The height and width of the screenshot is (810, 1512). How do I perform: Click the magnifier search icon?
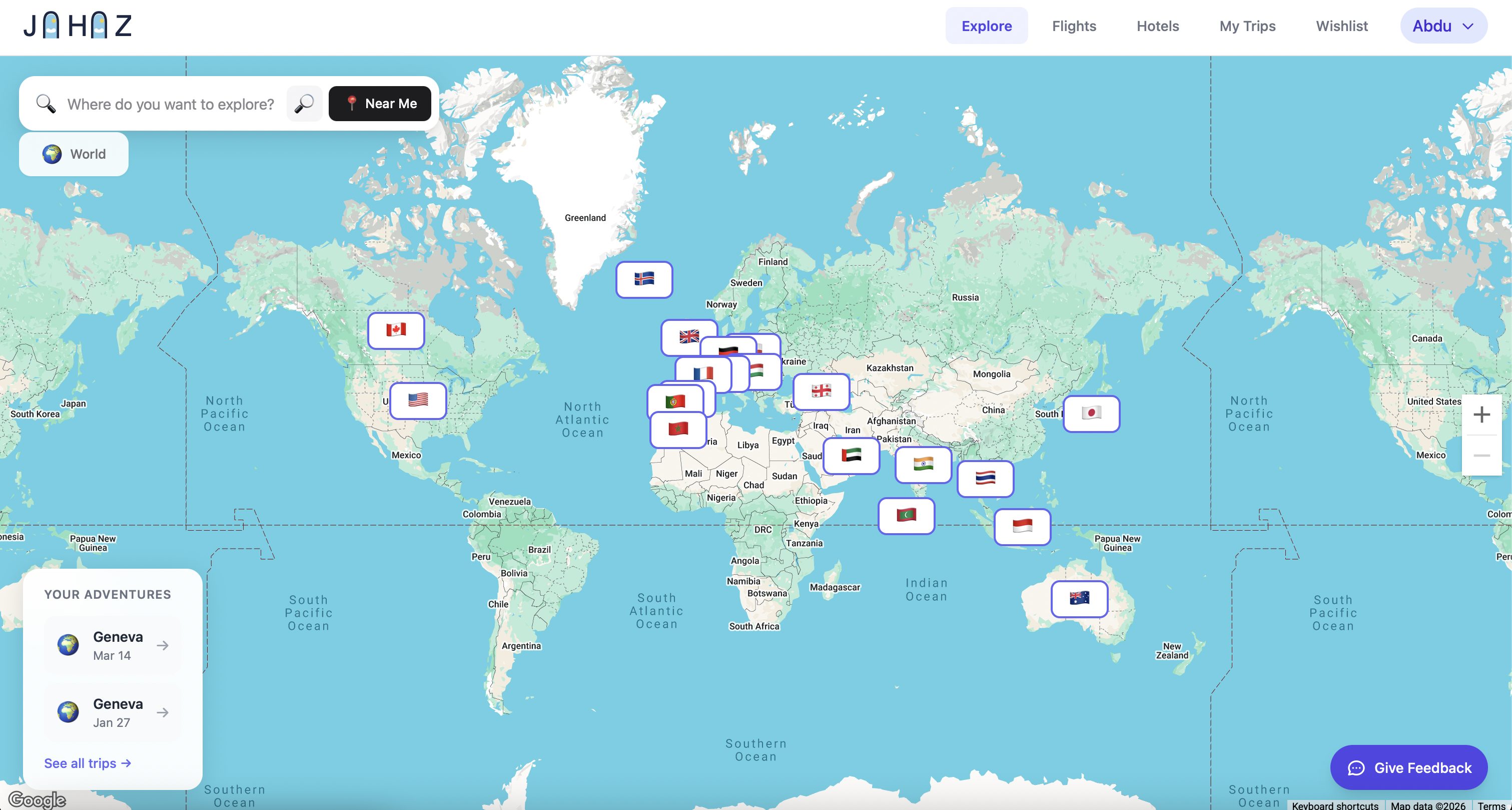pyautogui.click(x=304, y=104)
